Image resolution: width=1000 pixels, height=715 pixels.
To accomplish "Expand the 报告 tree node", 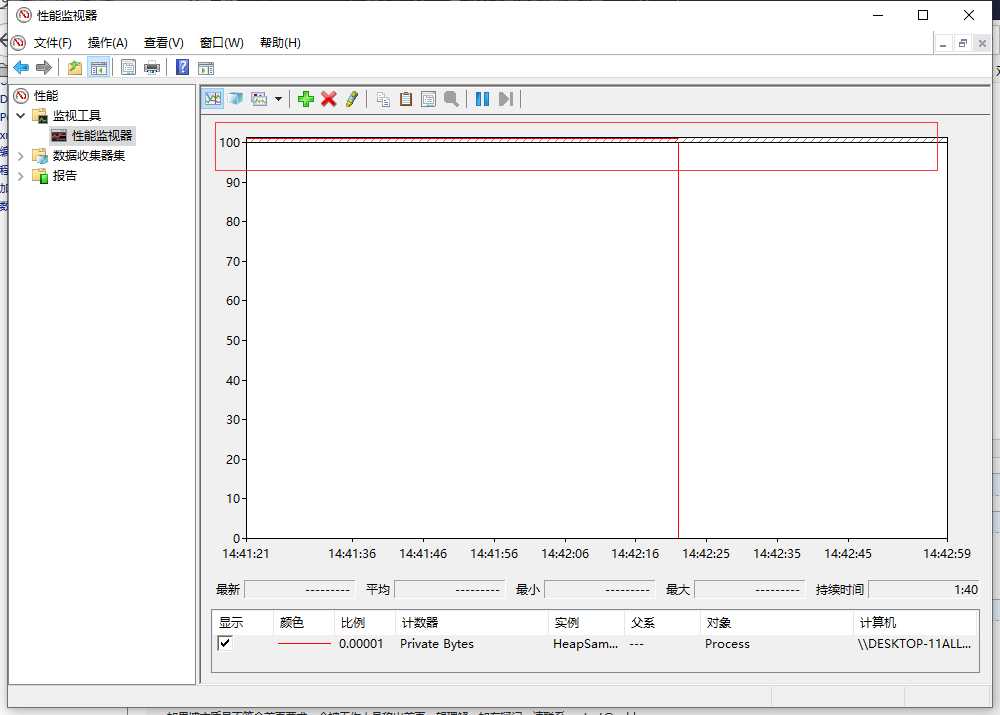I will point(20,176).
